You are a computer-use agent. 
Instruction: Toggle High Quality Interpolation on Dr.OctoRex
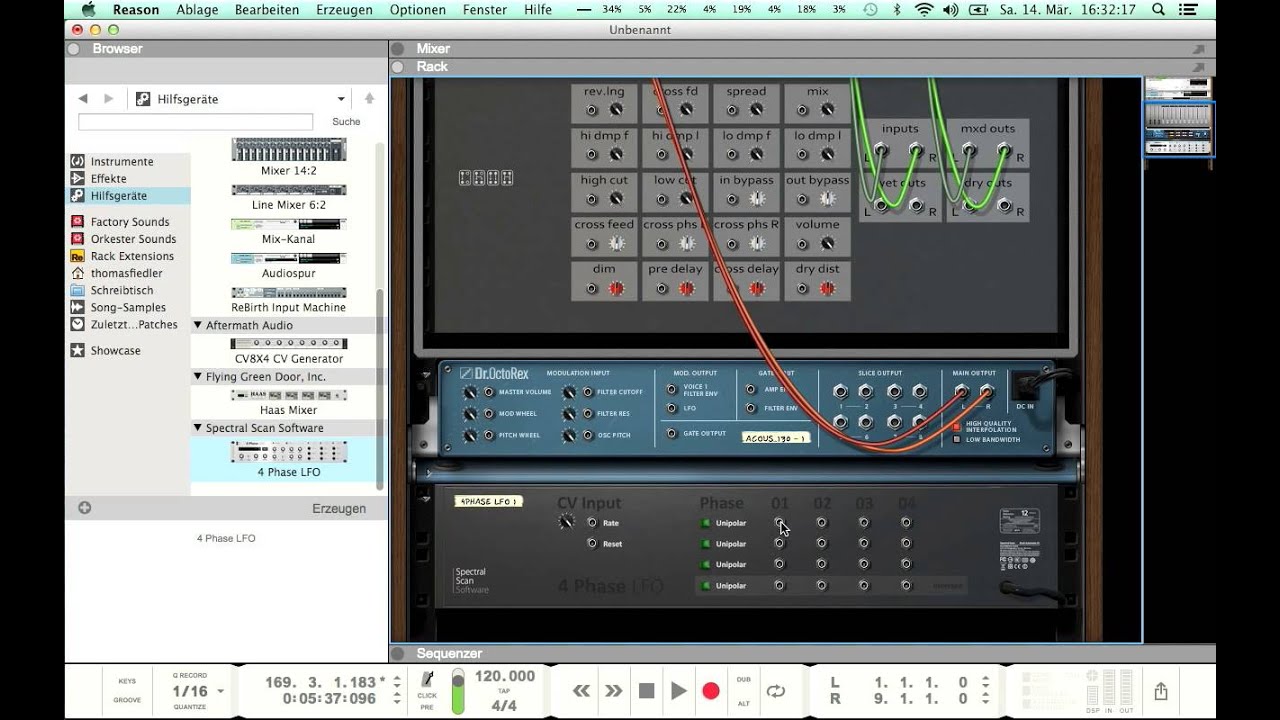click(956, 426)
